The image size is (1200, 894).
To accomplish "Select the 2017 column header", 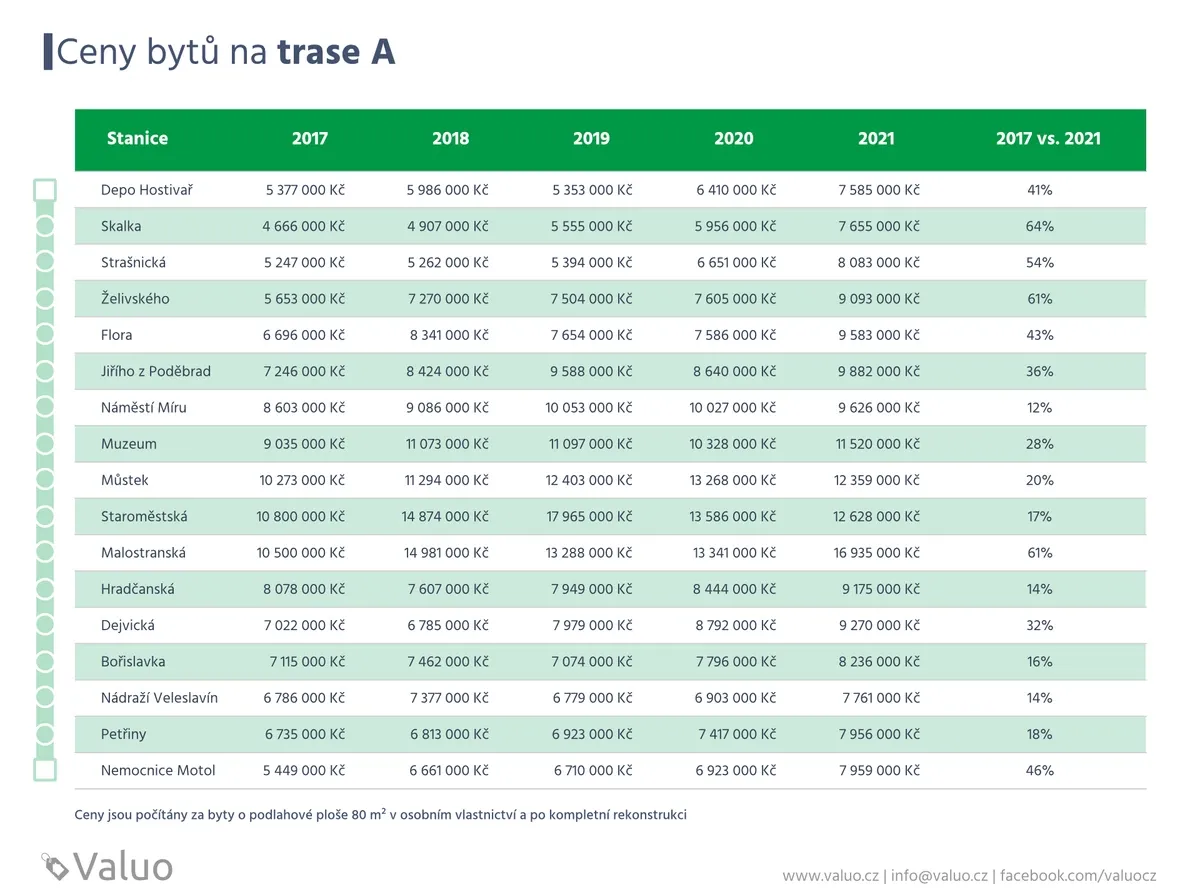I will point(310,139).
